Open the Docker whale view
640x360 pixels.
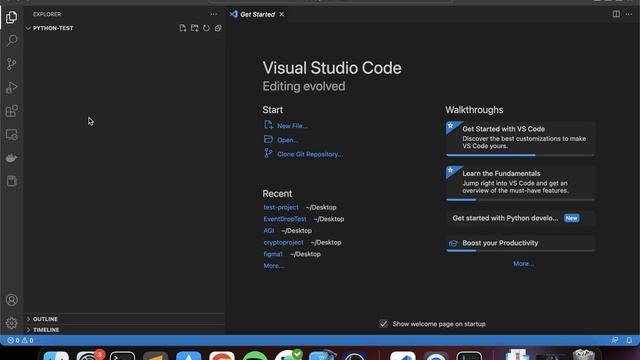(11, 158)
